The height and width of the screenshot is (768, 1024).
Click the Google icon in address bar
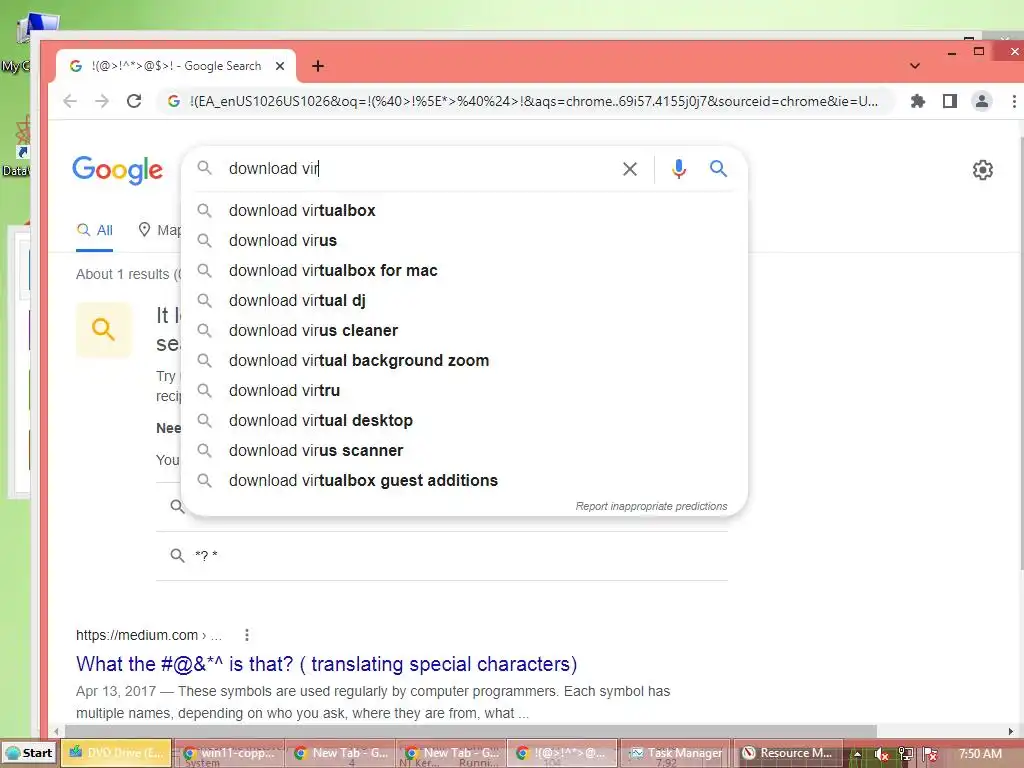(x=174, y=101)
